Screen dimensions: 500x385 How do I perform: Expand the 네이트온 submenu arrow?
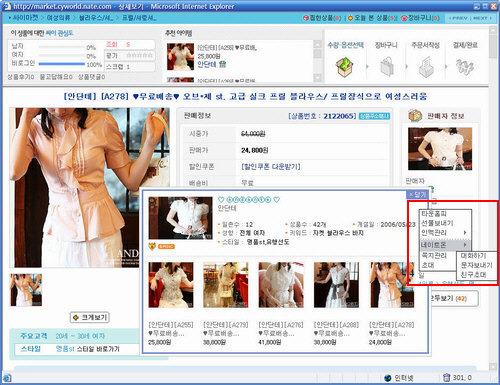click(x=465, y=245)
